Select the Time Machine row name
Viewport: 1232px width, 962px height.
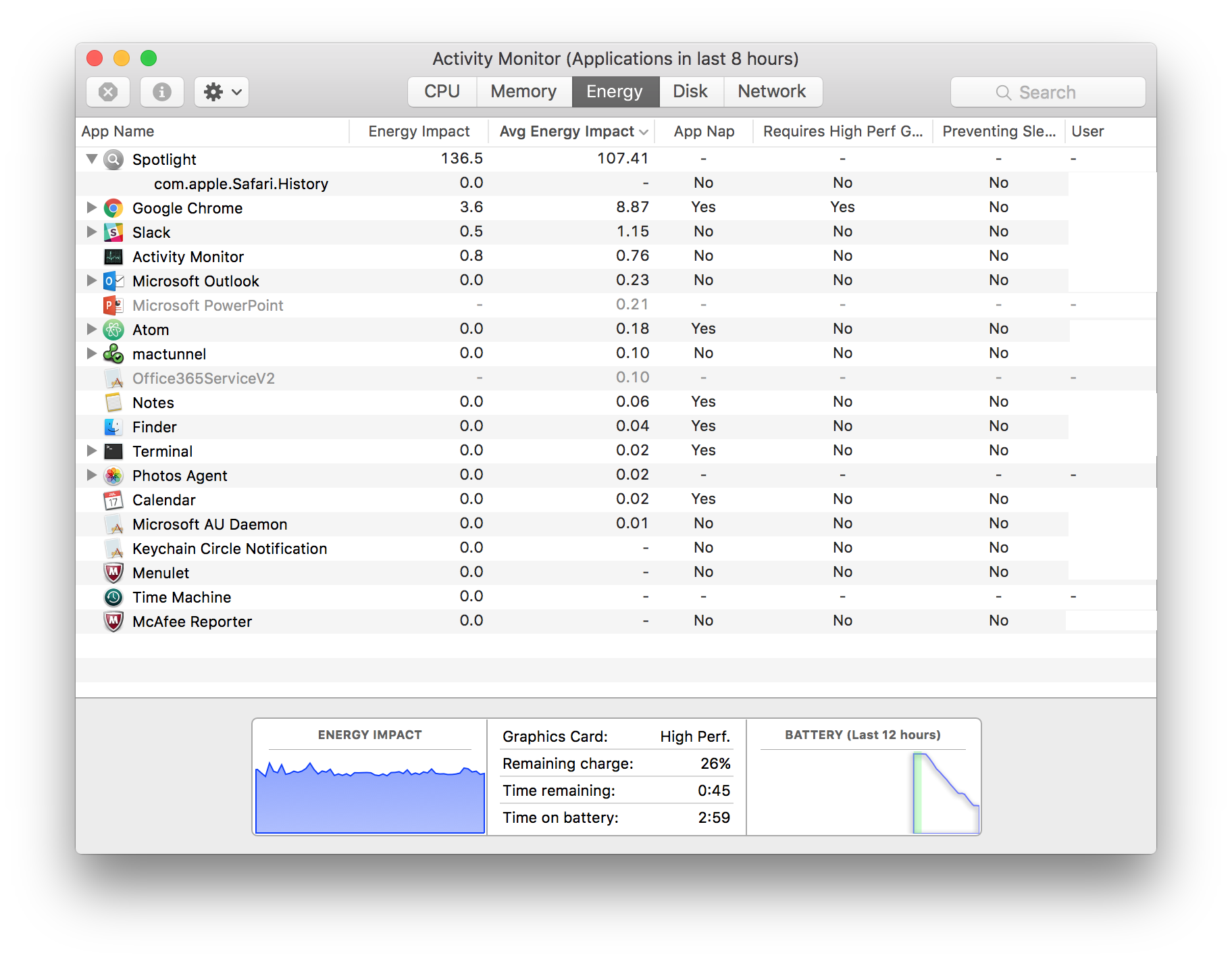(182, 597)
